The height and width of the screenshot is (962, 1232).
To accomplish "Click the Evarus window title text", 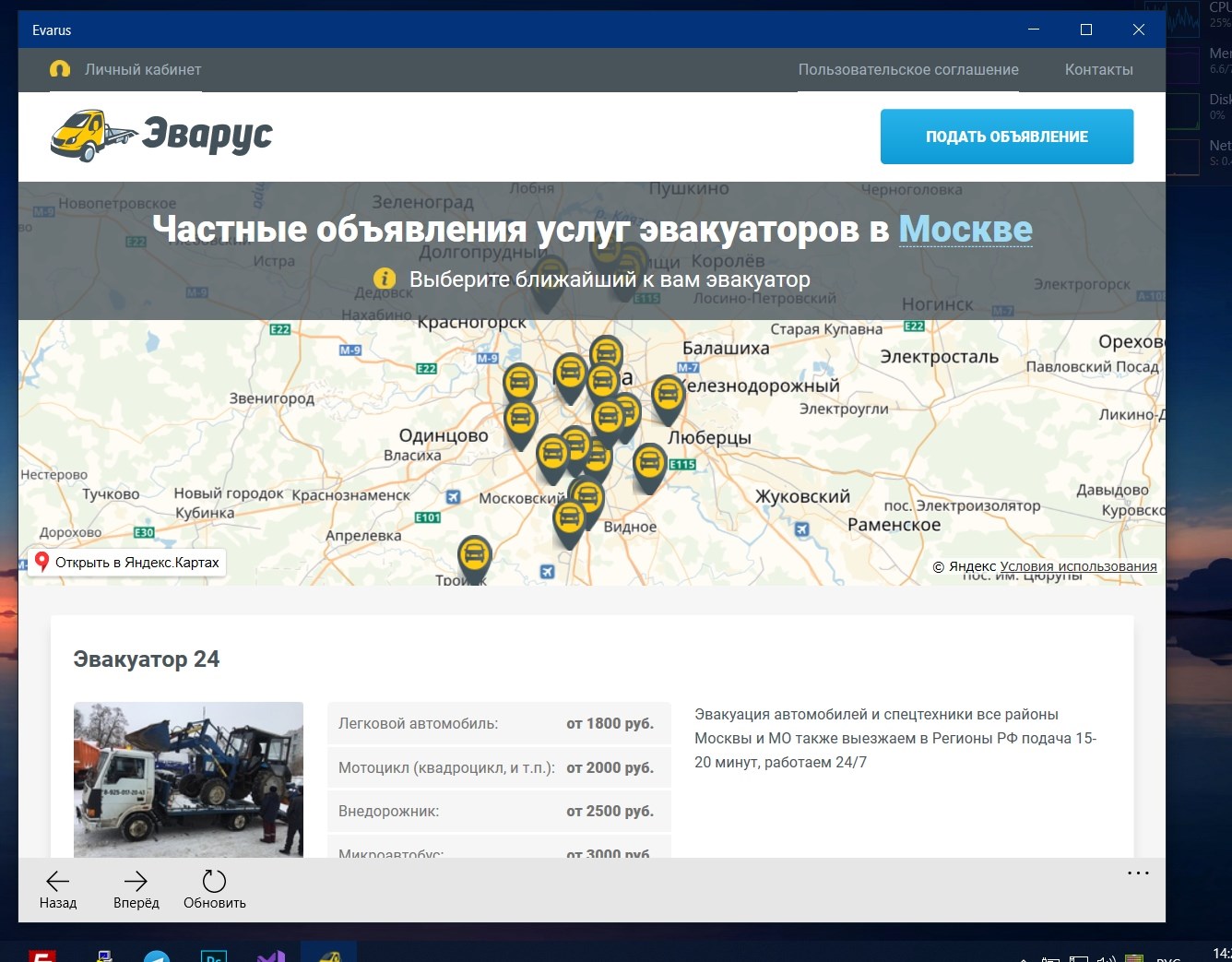I will click(52, 30).
